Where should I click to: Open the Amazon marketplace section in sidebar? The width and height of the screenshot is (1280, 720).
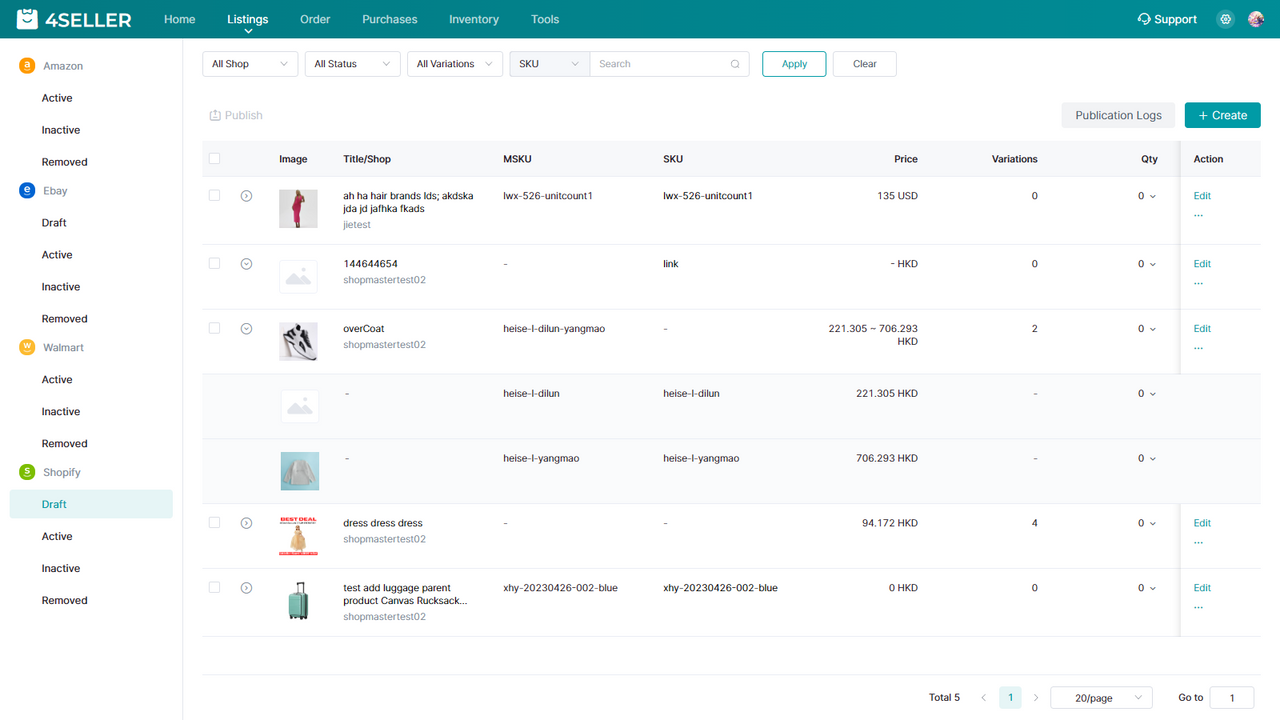pyautogui.click(x=26, y=65)
